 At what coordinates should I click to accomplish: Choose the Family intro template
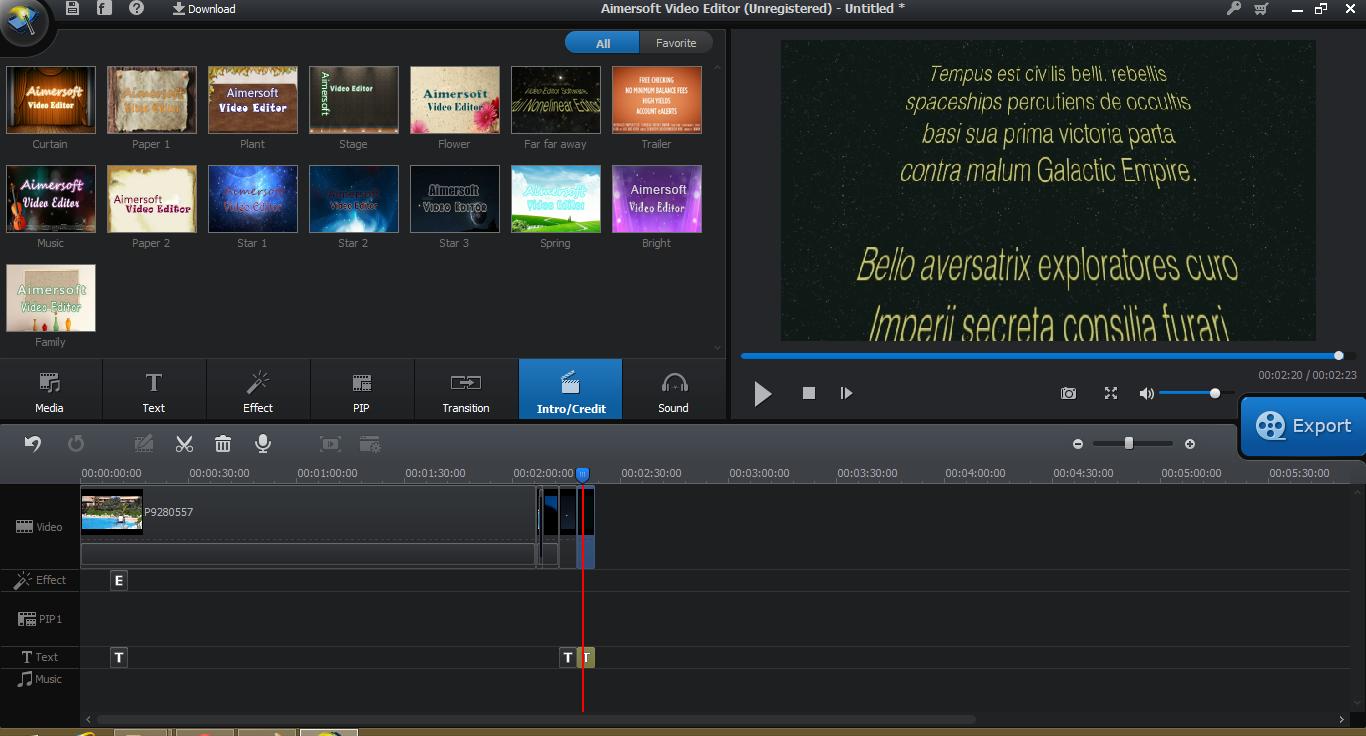[51, 298]
